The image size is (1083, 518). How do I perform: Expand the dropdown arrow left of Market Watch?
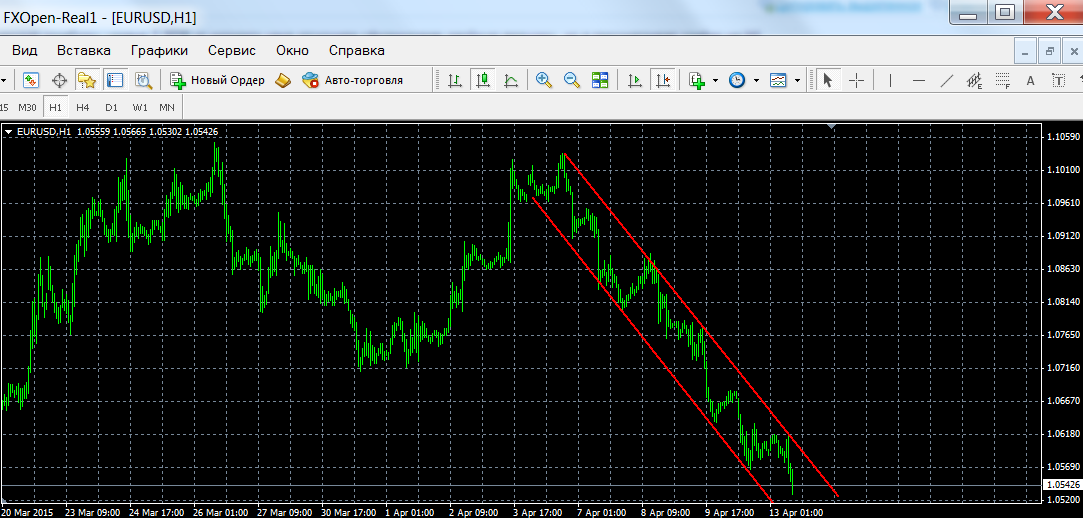(4, 80)
